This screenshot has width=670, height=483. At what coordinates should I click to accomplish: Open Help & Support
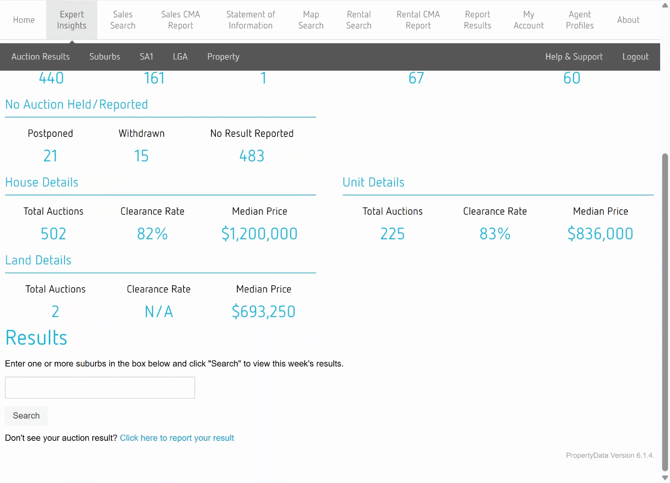574,57
